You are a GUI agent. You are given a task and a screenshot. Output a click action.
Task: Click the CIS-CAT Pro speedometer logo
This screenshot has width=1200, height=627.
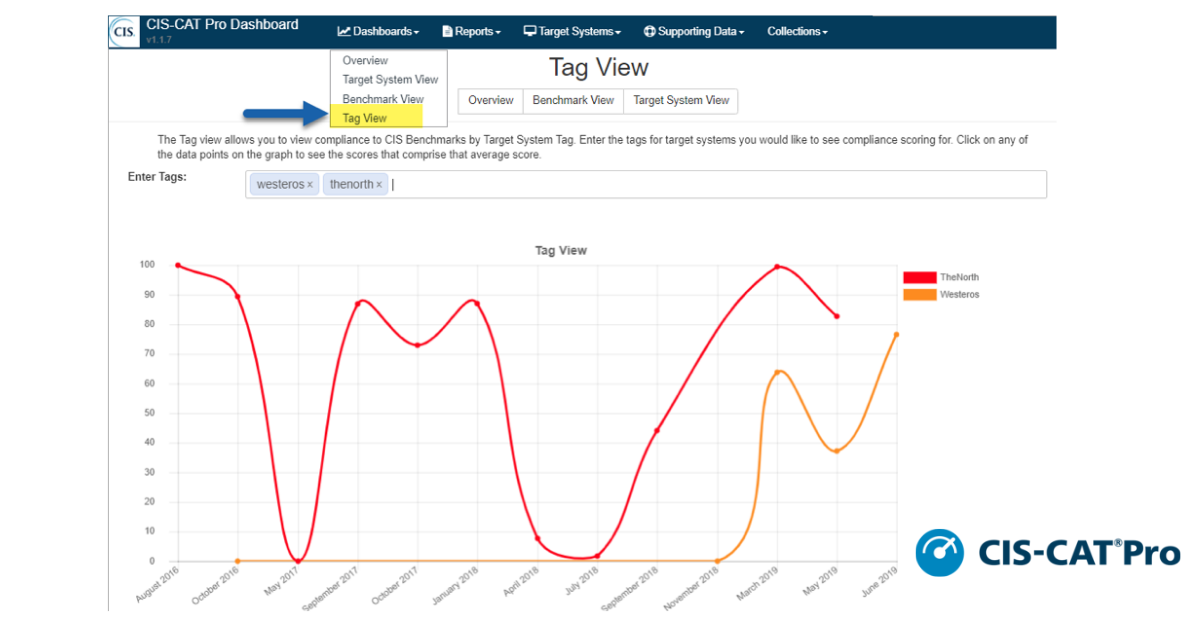coord(938,550)
